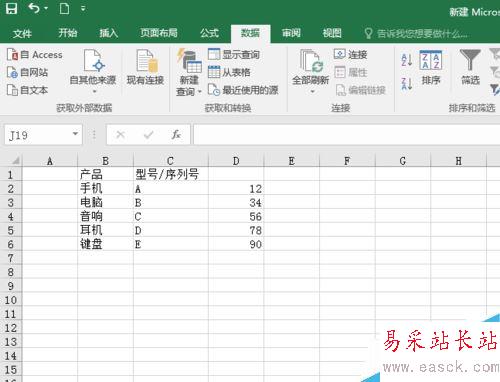Screen dimensions: 500x382
Task: Click the 告诉我您想要做什么 search box
Action: pyautogui.click(x=416, y=33)
